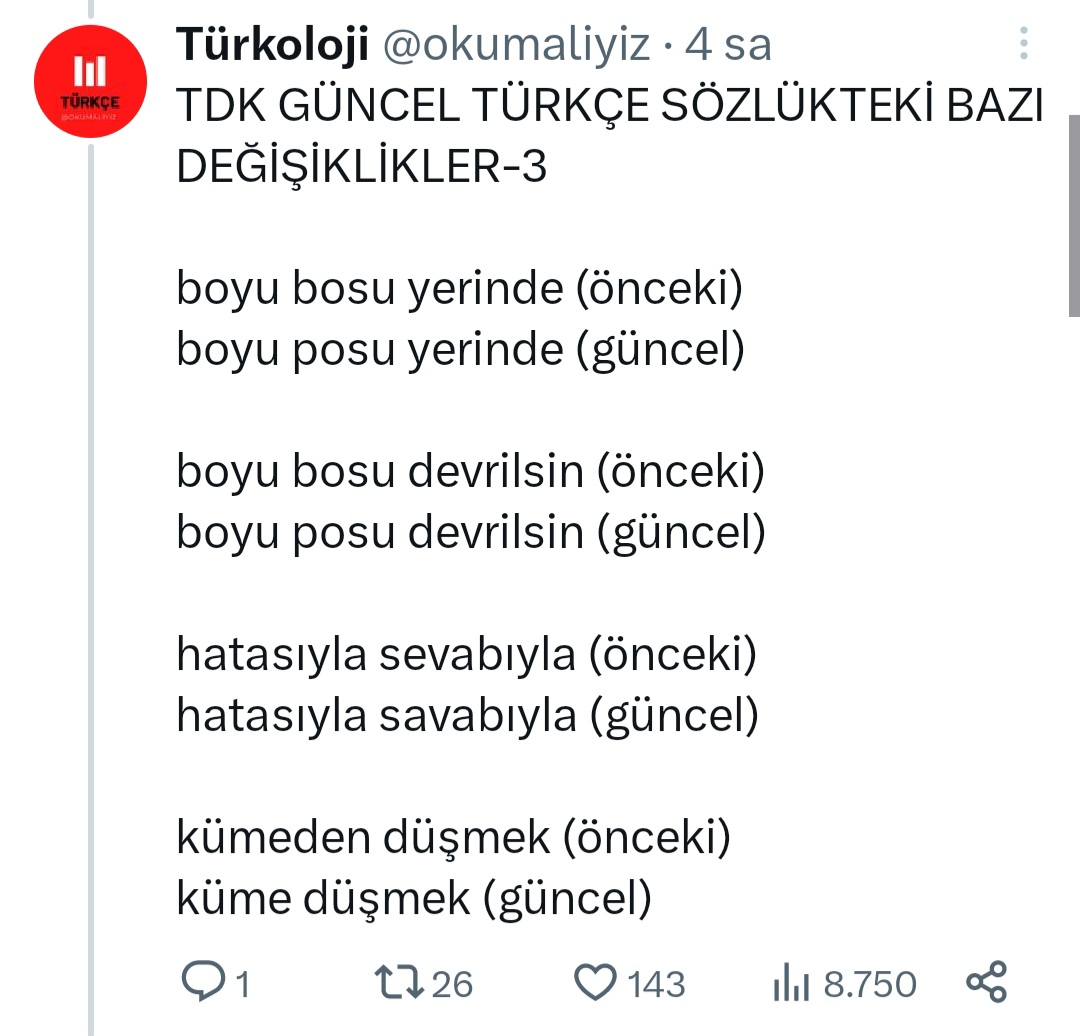This screenshot has height=1036, width=1080.
Task: Click the reply speech bubble icon
Action: 203,982
